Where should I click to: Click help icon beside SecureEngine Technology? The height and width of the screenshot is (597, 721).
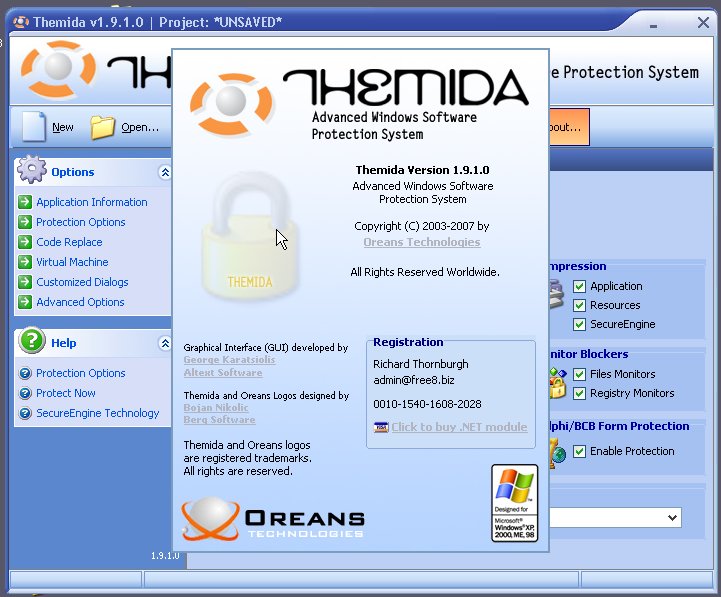(x=25, y=413)
